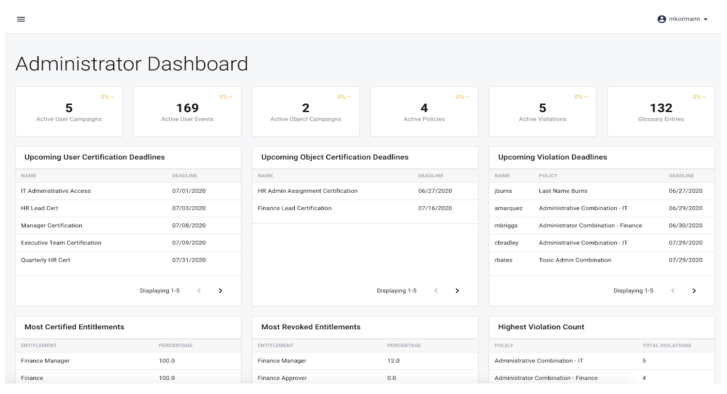Screen dimensions: 727x394
Task: Click the amarquez violation name
Action: [508, 208]
